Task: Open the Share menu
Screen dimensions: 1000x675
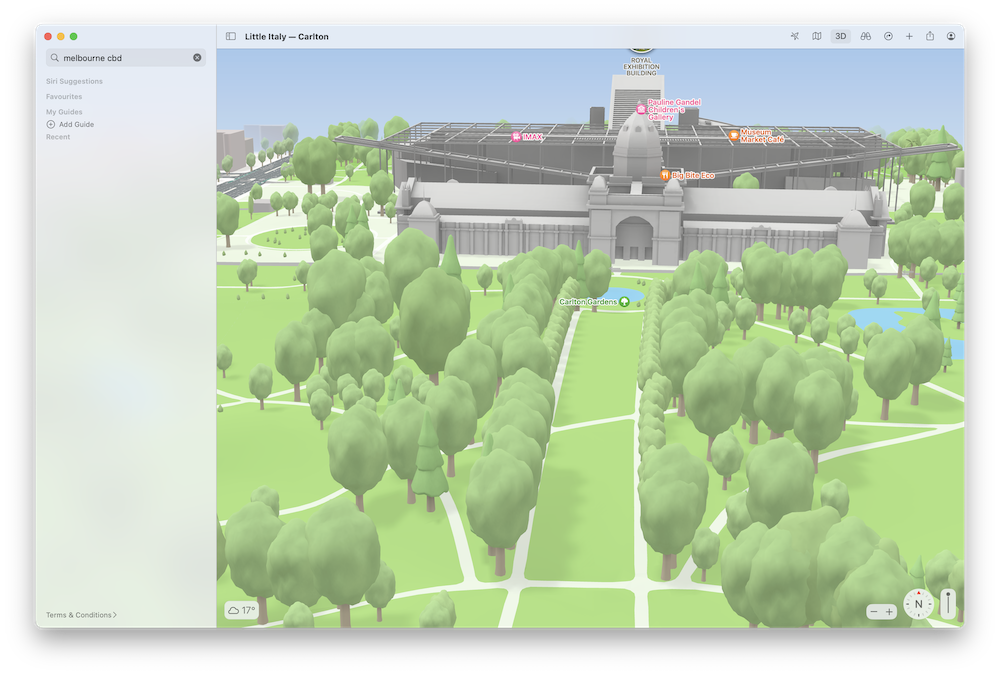Action: 930,36
